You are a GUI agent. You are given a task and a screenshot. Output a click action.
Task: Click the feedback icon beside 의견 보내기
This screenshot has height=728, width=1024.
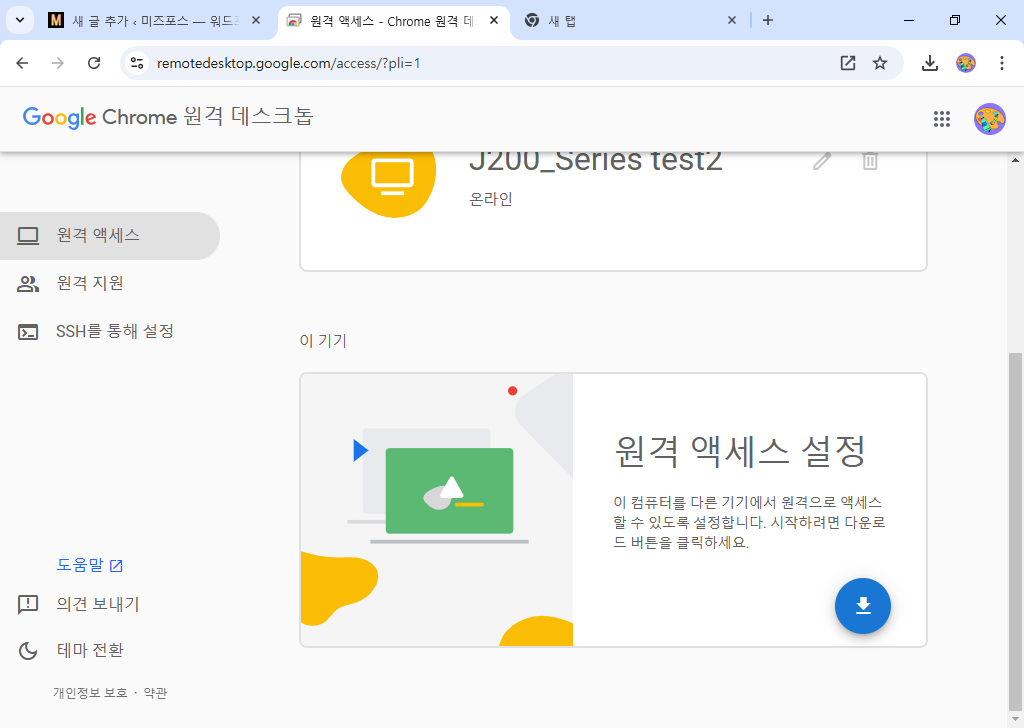pos(28,605)
